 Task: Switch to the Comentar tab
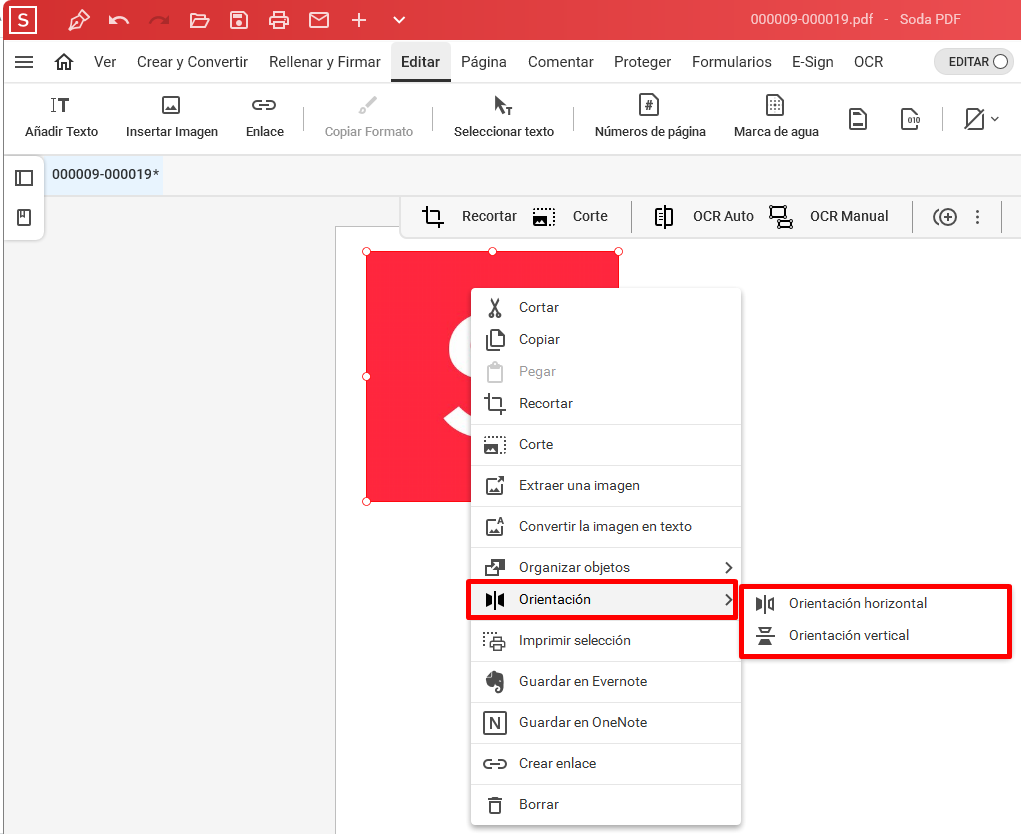point(561,62)
